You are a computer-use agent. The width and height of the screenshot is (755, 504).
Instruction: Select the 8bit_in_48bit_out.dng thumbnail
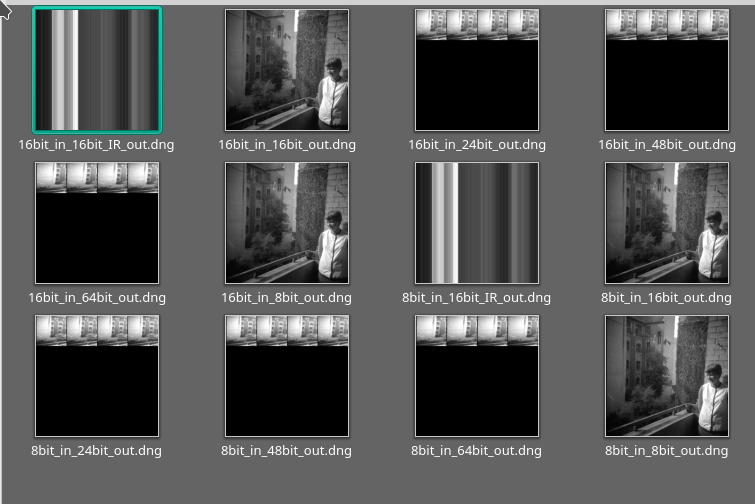coord(287,376)
